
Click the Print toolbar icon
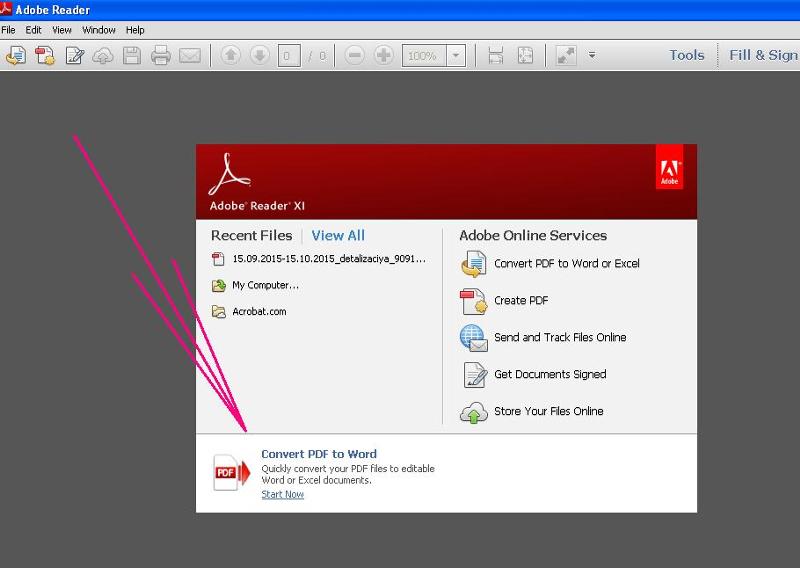pyautogui.click(x=160, y=56)
